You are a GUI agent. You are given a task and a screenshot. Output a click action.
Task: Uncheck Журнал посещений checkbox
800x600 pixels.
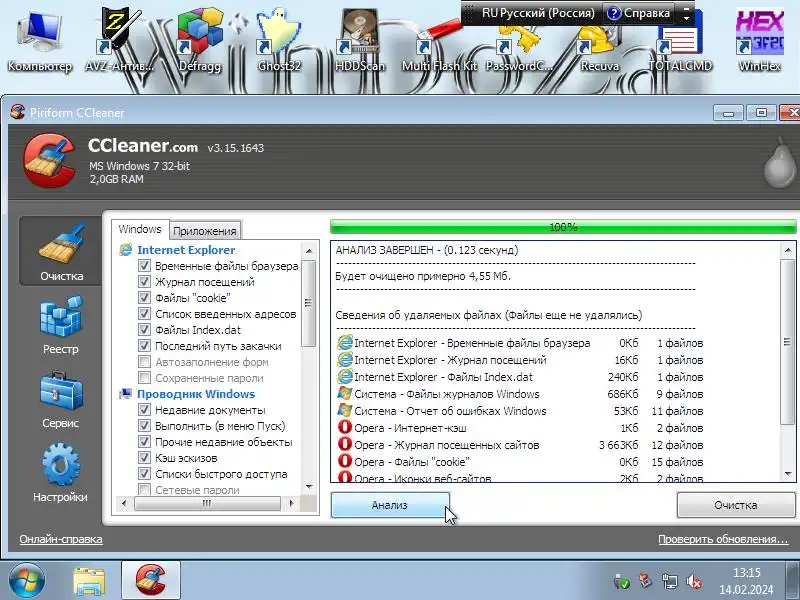tap(144, 282)
